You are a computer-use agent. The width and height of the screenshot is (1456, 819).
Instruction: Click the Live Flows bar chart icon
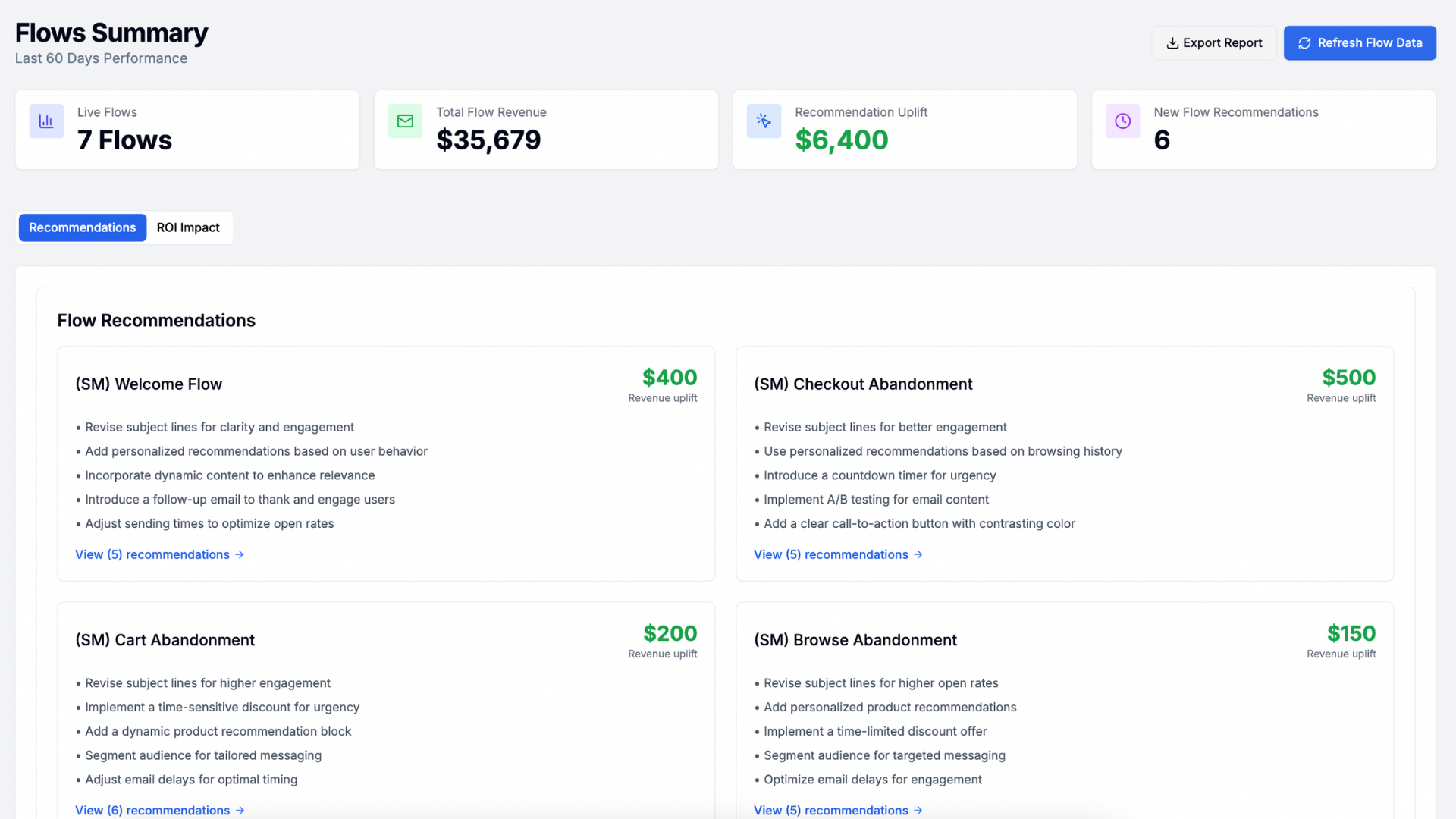[x=46, y=121]
